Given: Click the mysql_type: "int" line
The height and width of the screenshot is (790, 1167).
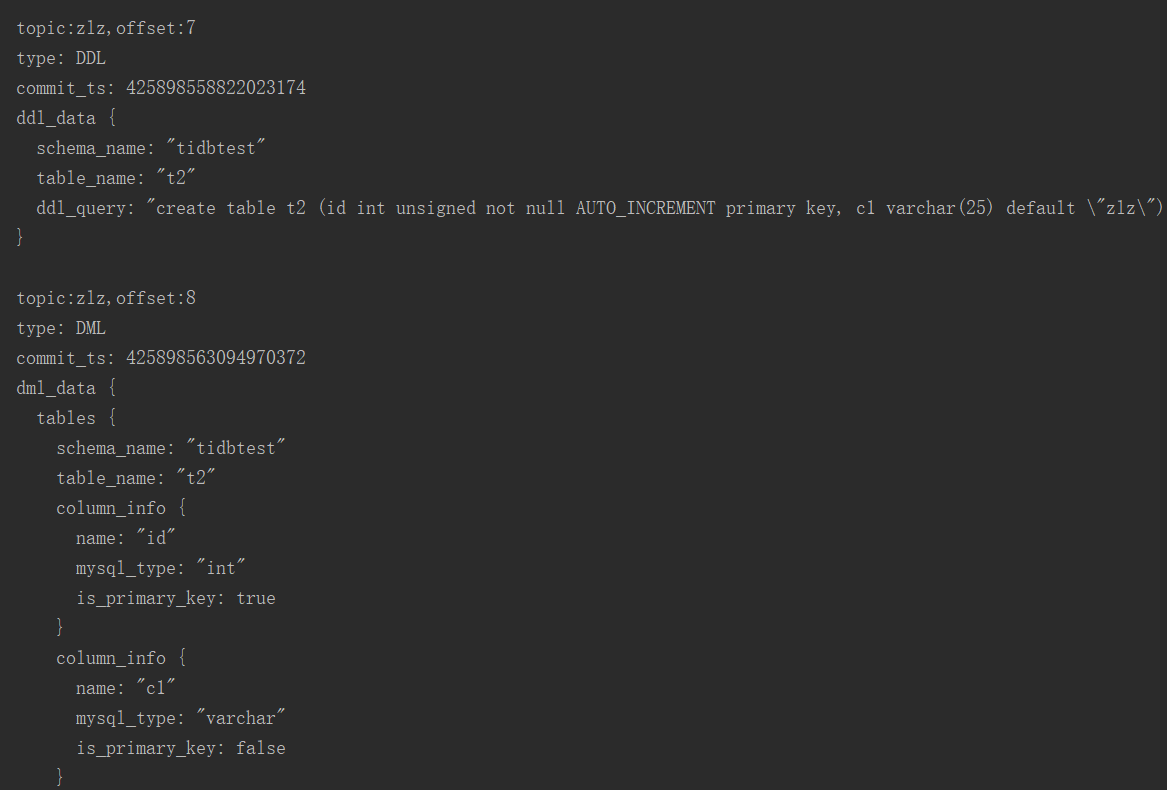Looking at the screenshot, I should pos(161,568).
